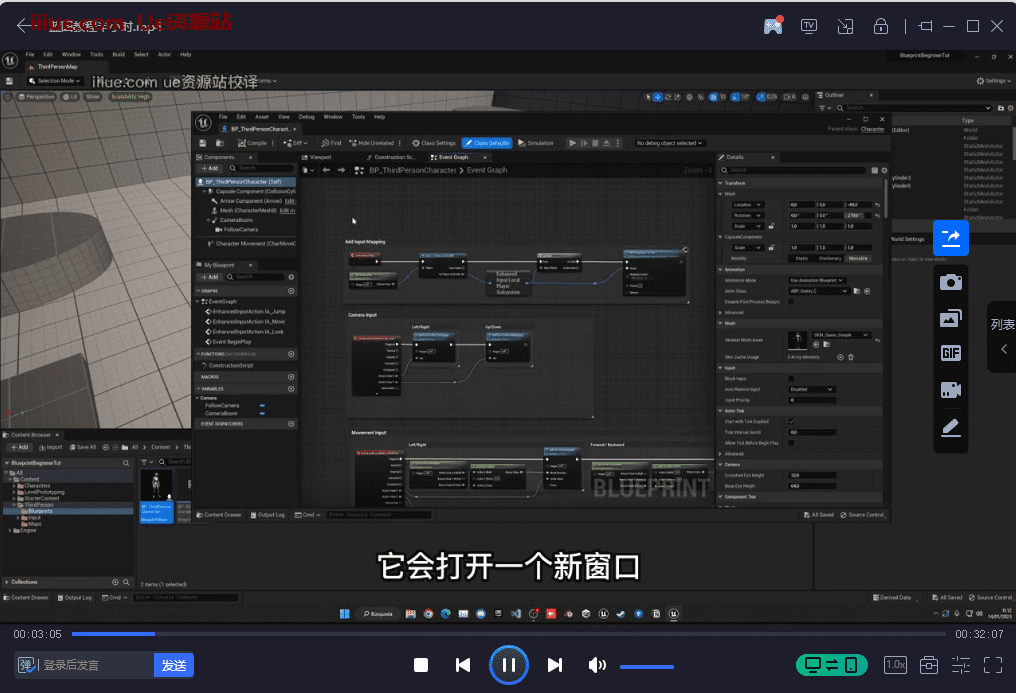The height and width of the screenshot is (693, 1016).
Task: Pause the video playback
Action: [x=508, y=665]
